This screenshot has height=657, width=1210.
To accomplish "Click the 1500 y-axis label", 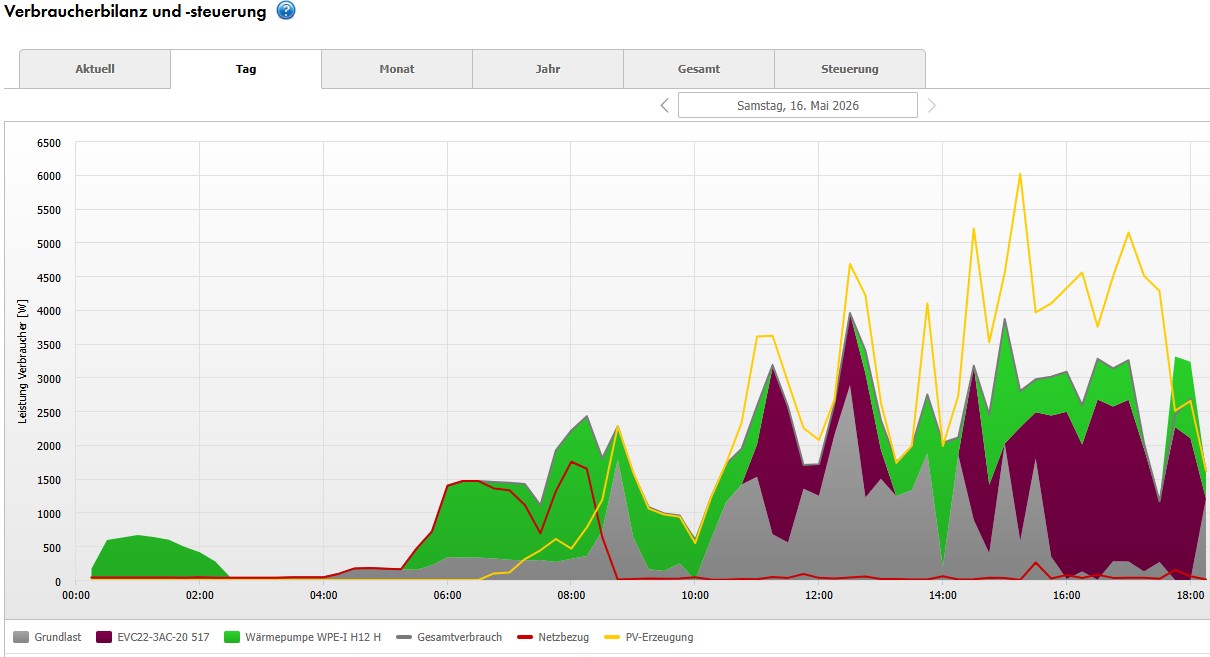I will point(48,480).
